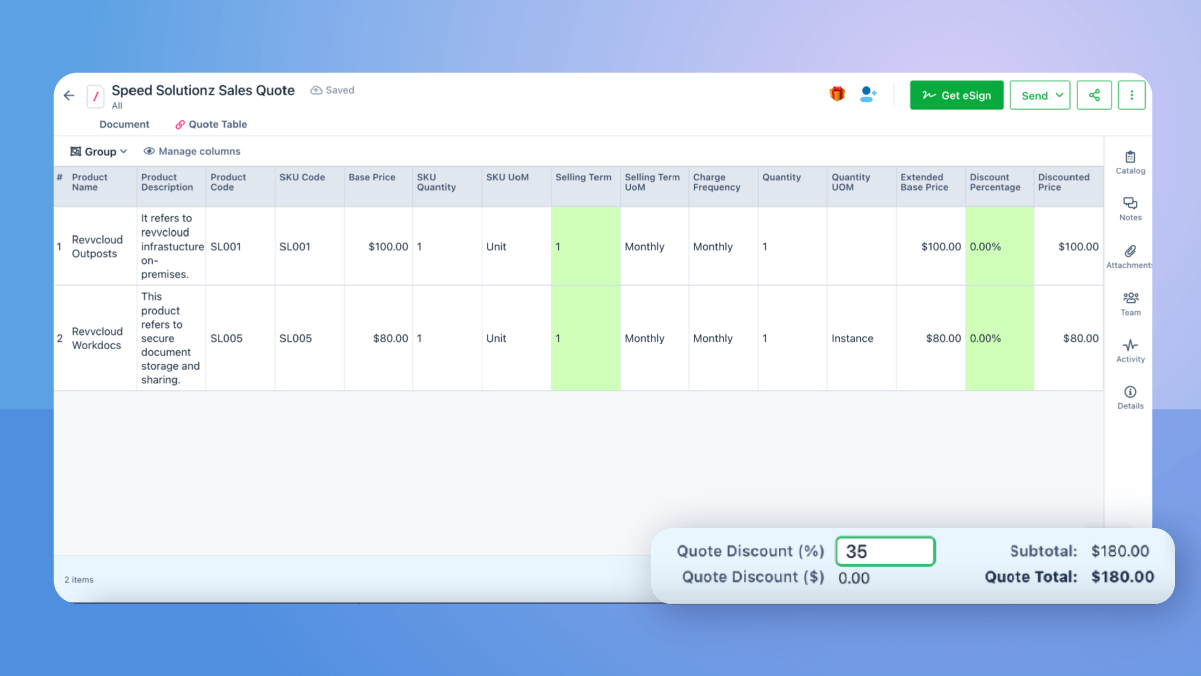Screen dimensions: 1201x676
Task: Click the back arrow to exit quote
Action: click(68, 94)
